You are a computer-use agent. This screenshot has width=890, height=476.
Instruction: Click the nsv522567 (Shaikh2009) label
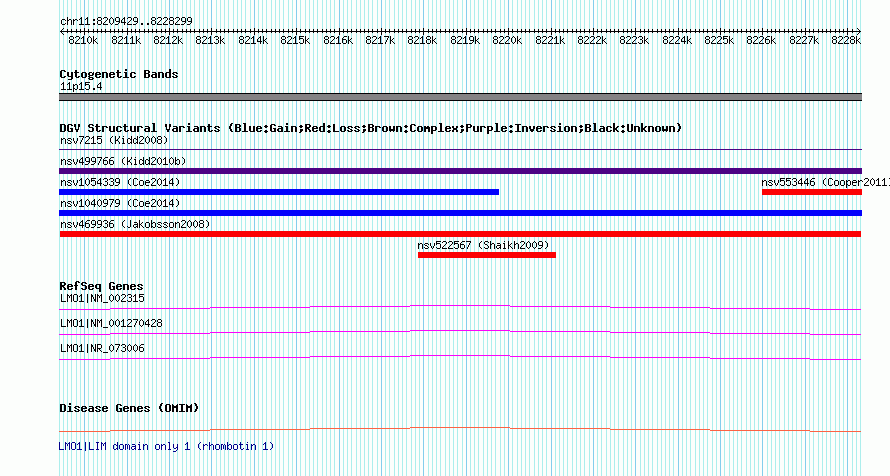[483, 245]
